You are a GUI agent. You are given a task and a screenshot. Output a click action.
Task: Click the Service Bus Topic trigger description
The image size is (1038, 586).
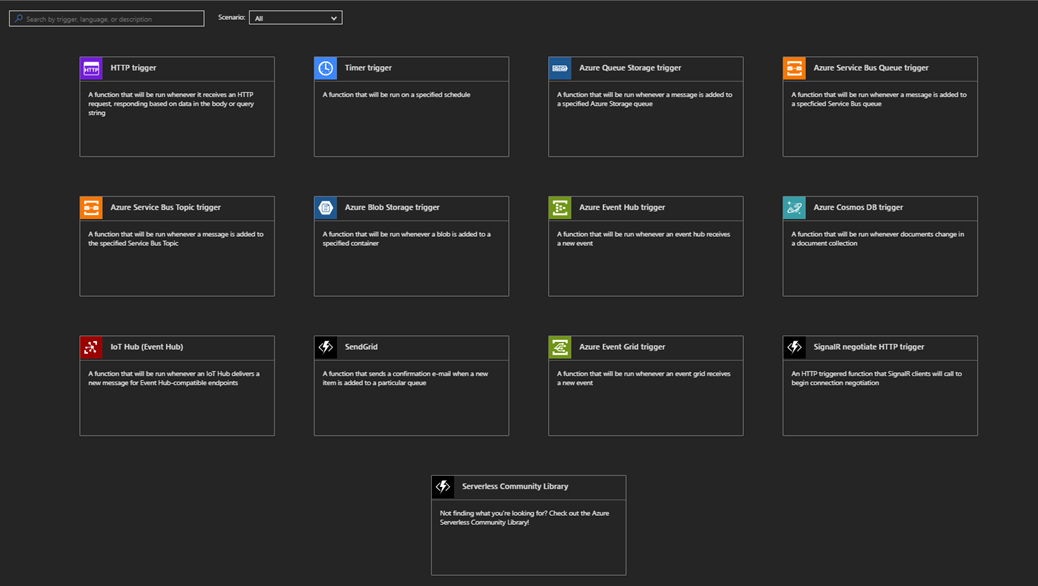(x=175, y=239)
